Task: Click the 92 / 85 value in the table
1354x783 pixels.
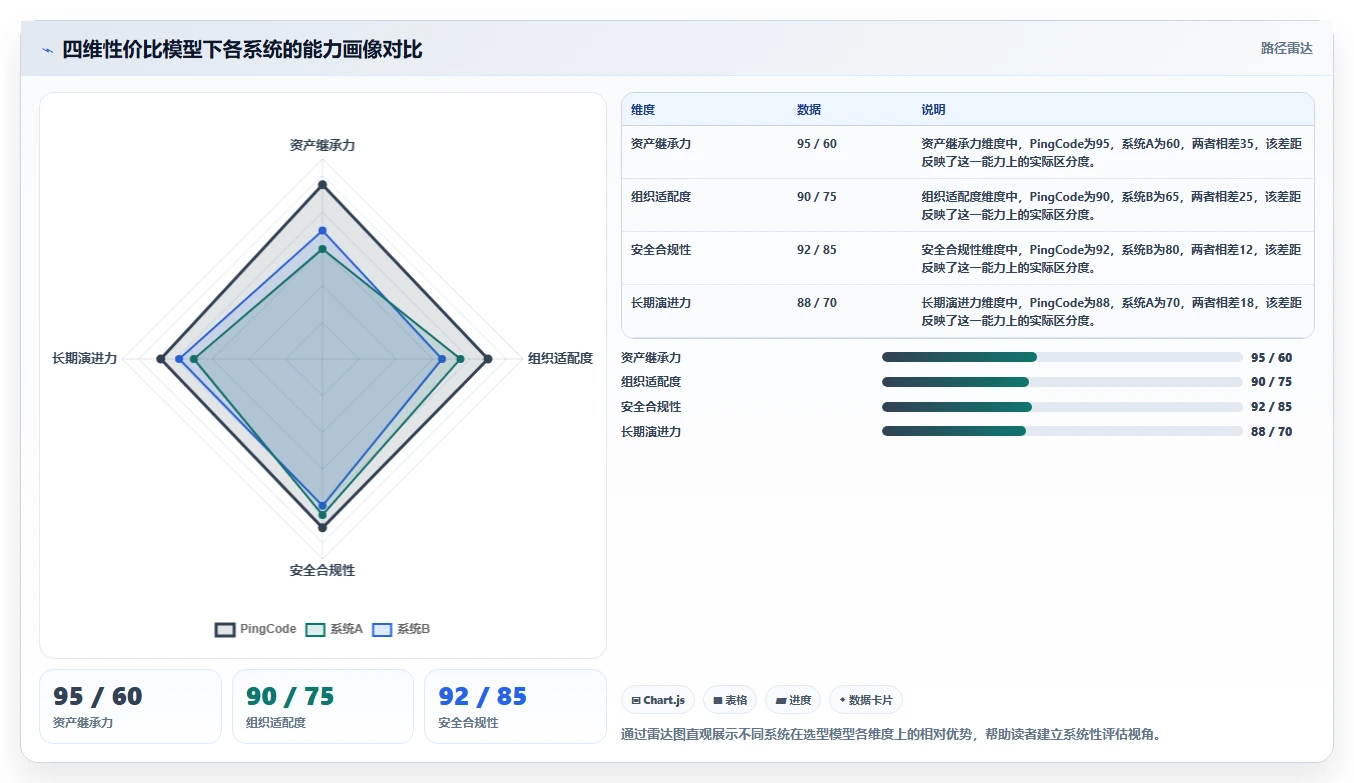Action: 817,250
